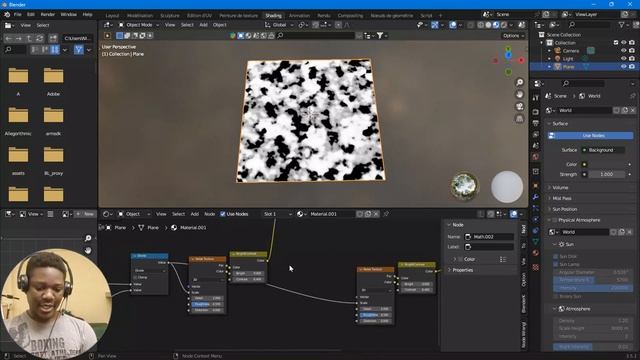Switch to the Animation workspace tab

(299, 16)
